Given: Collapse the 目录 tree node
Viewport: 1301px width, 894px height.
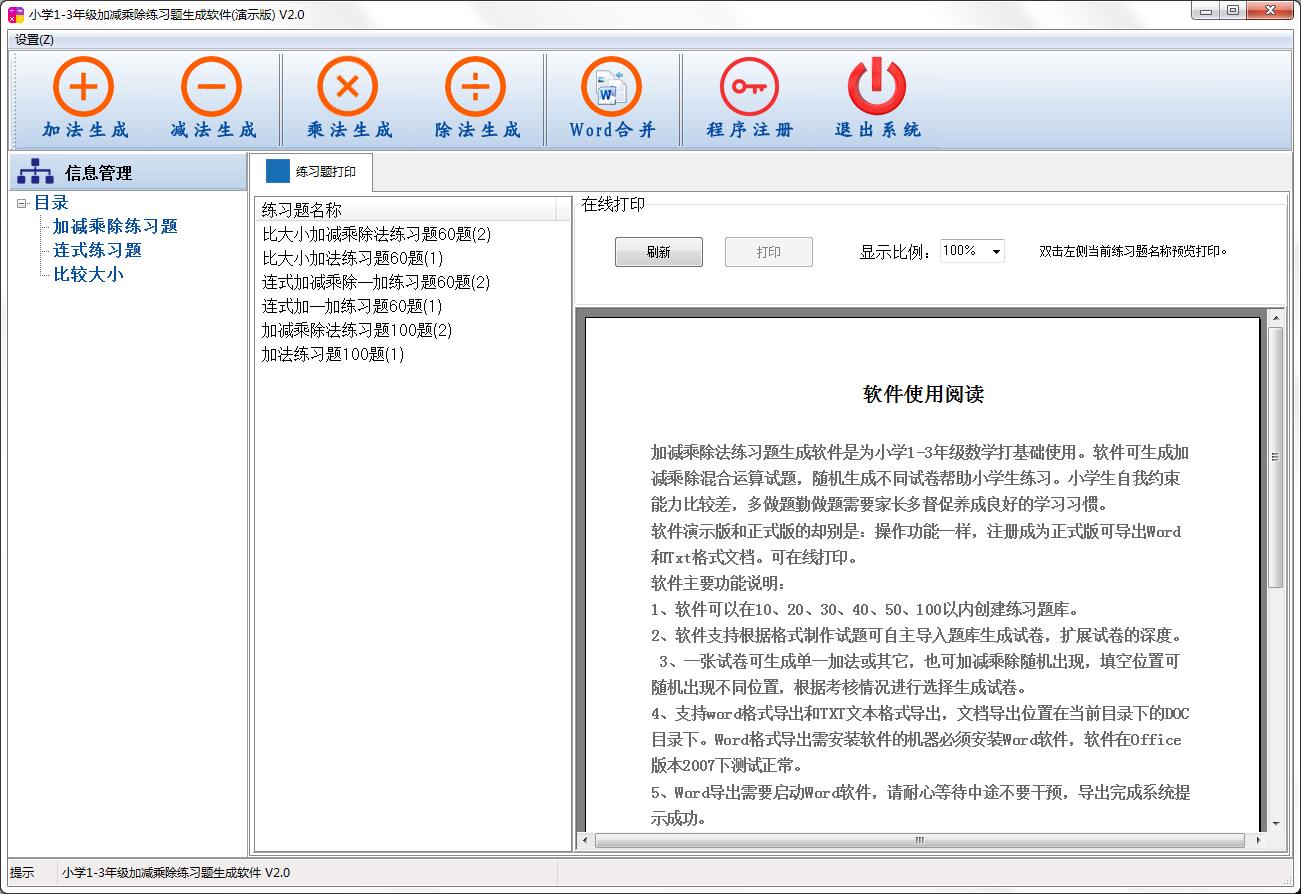Looking at the screenshot, I should pos(22,204).
